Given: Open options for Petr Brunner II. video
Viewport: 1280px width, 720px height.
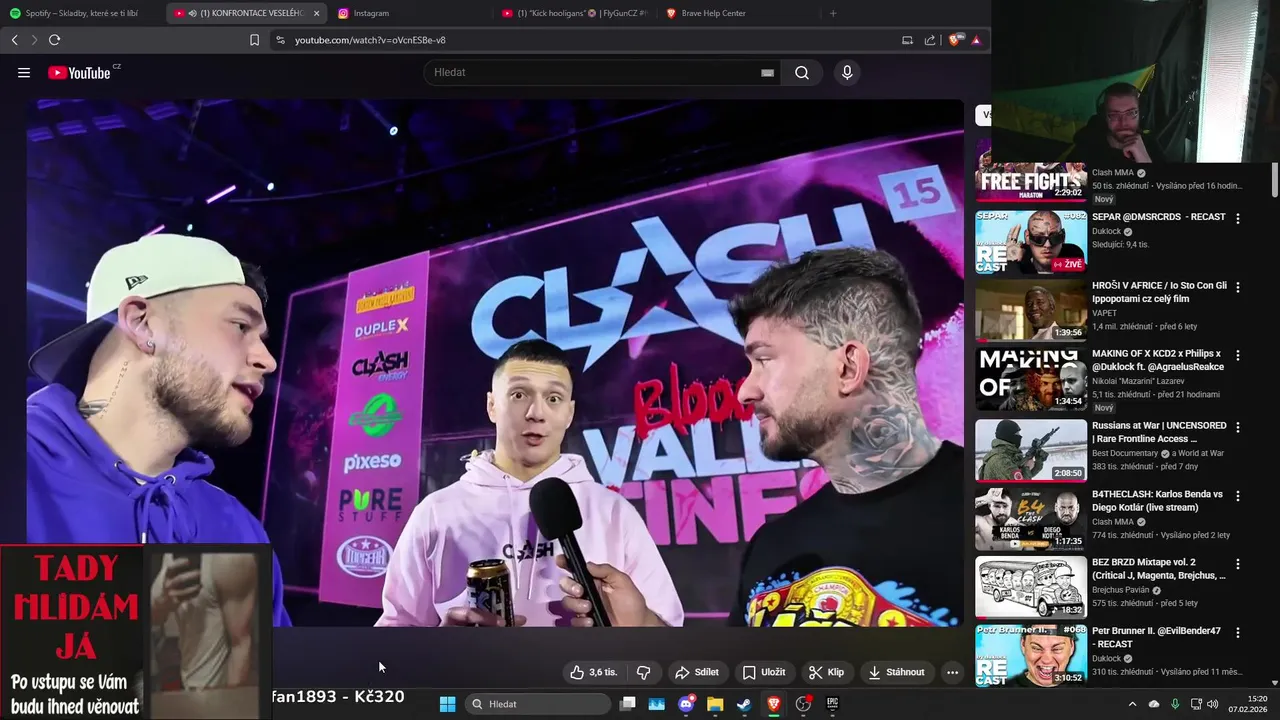Looking at the screenshot, I should pos(1238,632).
